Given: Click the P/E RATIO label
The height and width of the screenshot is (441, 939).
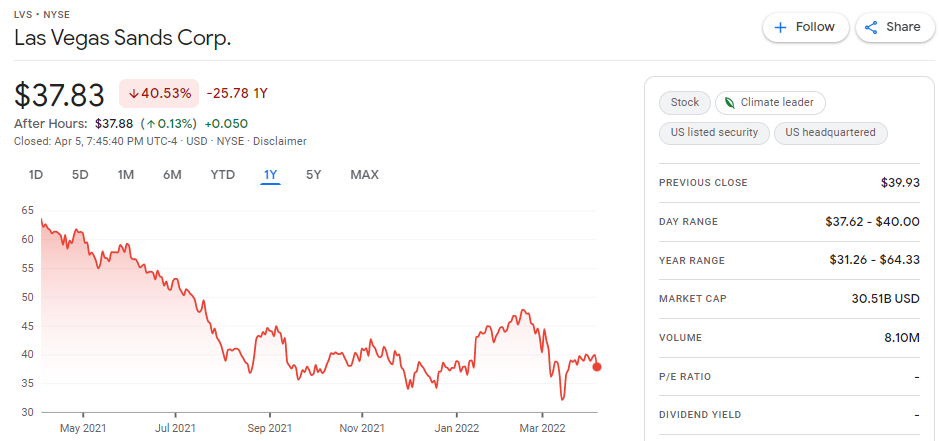Looking at the screenshot, I should (x=685, y=377).
